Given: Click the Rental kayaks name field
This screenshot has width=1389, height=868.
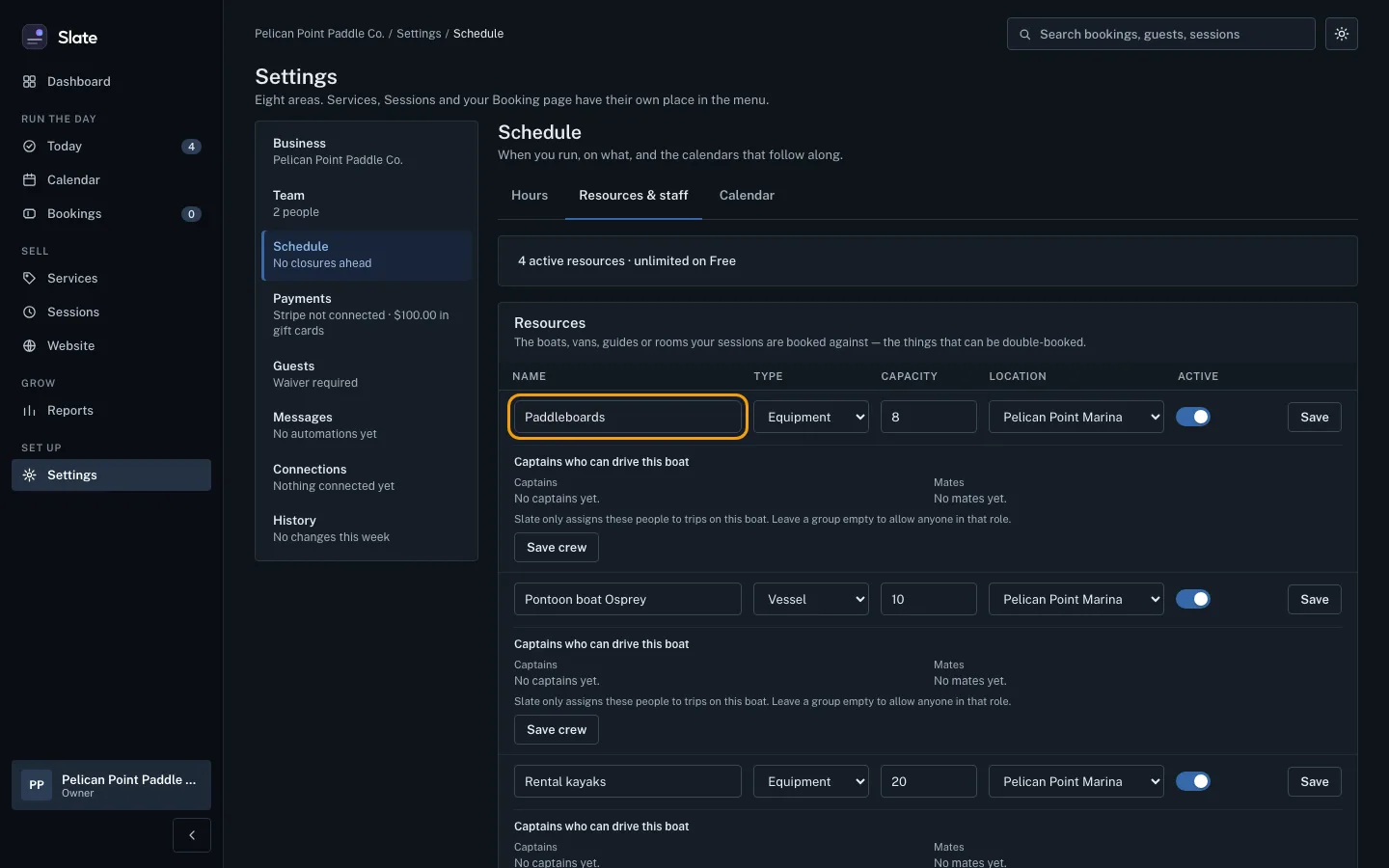Looking at the screenshot, I should (628, 781).
